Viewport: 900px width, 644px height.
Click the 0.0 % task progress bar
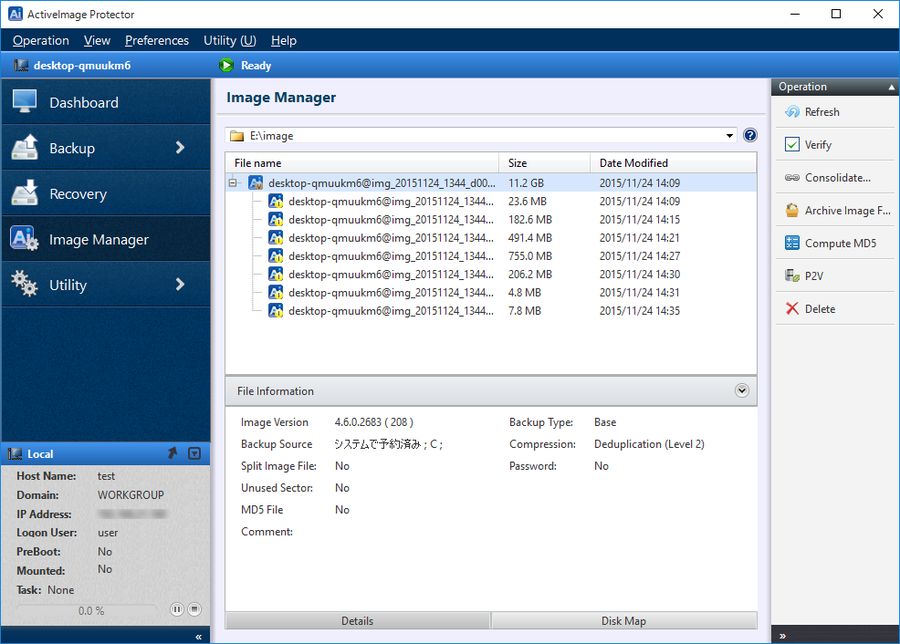coord(87,610)
